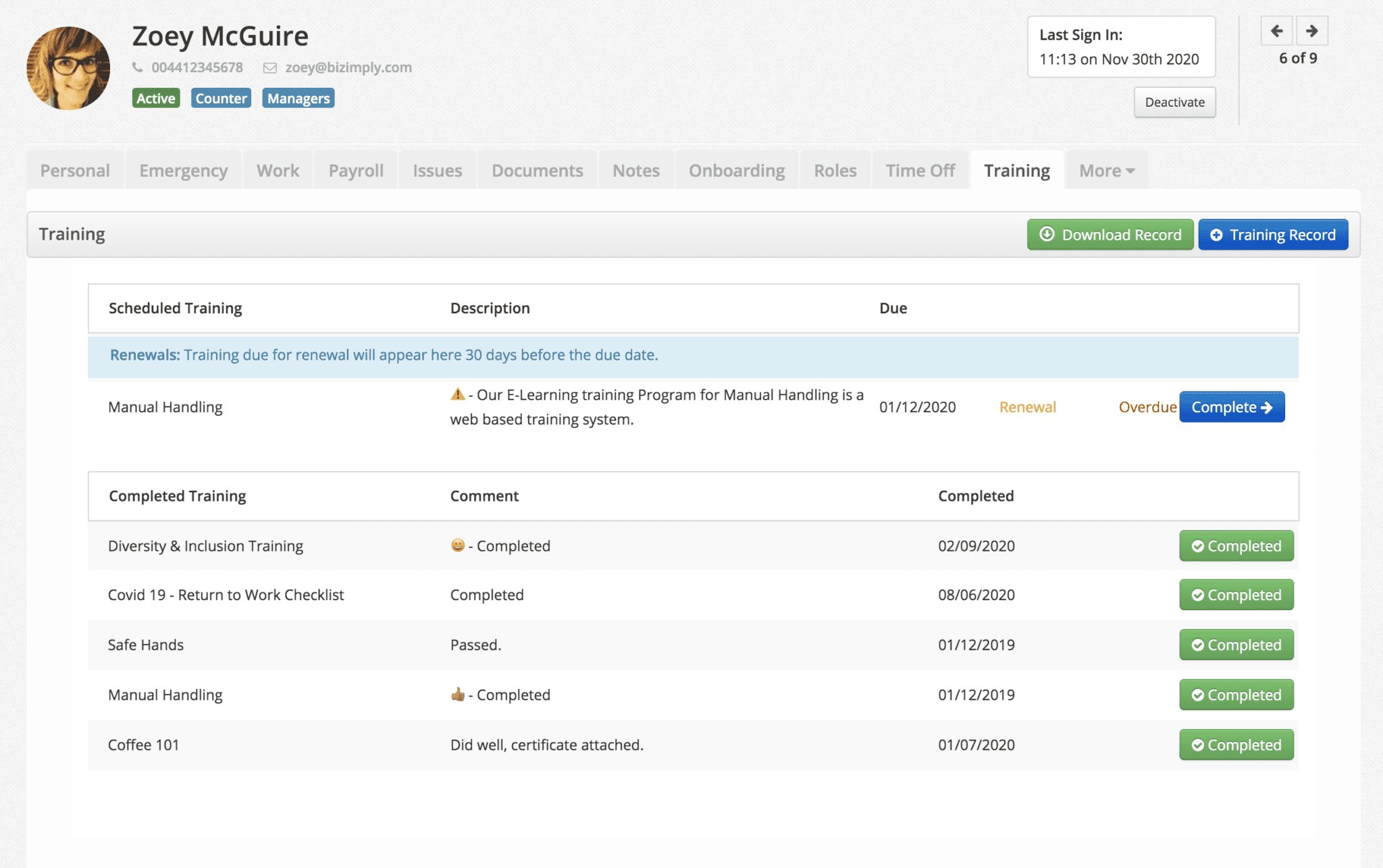The width and height of the screenshot is (1383, 868).
Task: Click Completed button for Coffee 101
Action: point(1236,744)
